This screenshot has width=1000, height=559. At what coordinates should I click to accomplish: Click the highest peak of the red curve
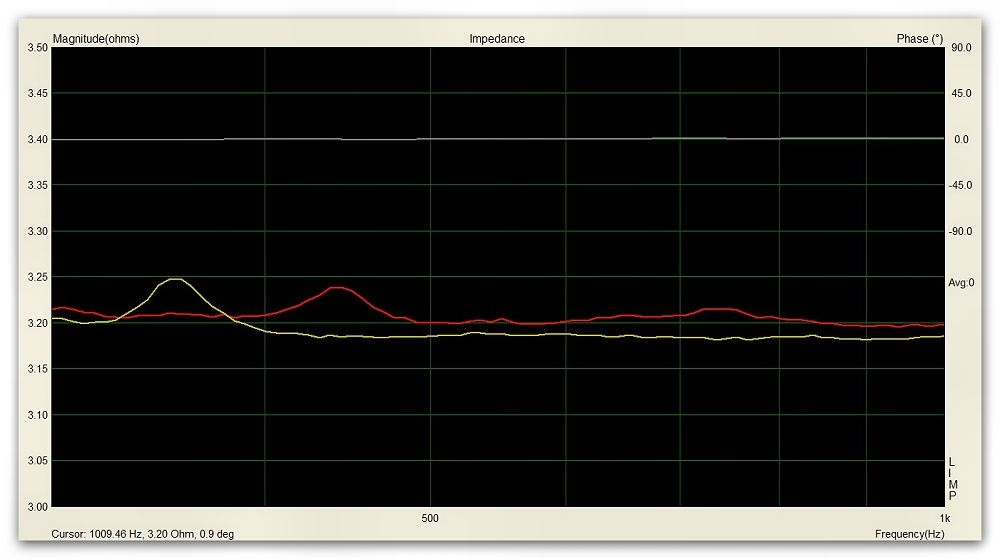coord(338,288)
